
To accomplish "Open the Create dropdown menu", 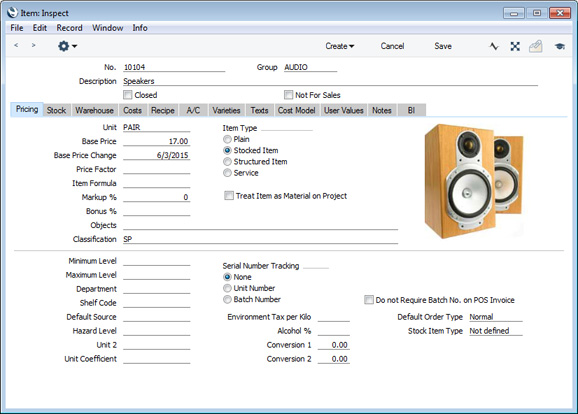I will (340, 46).
